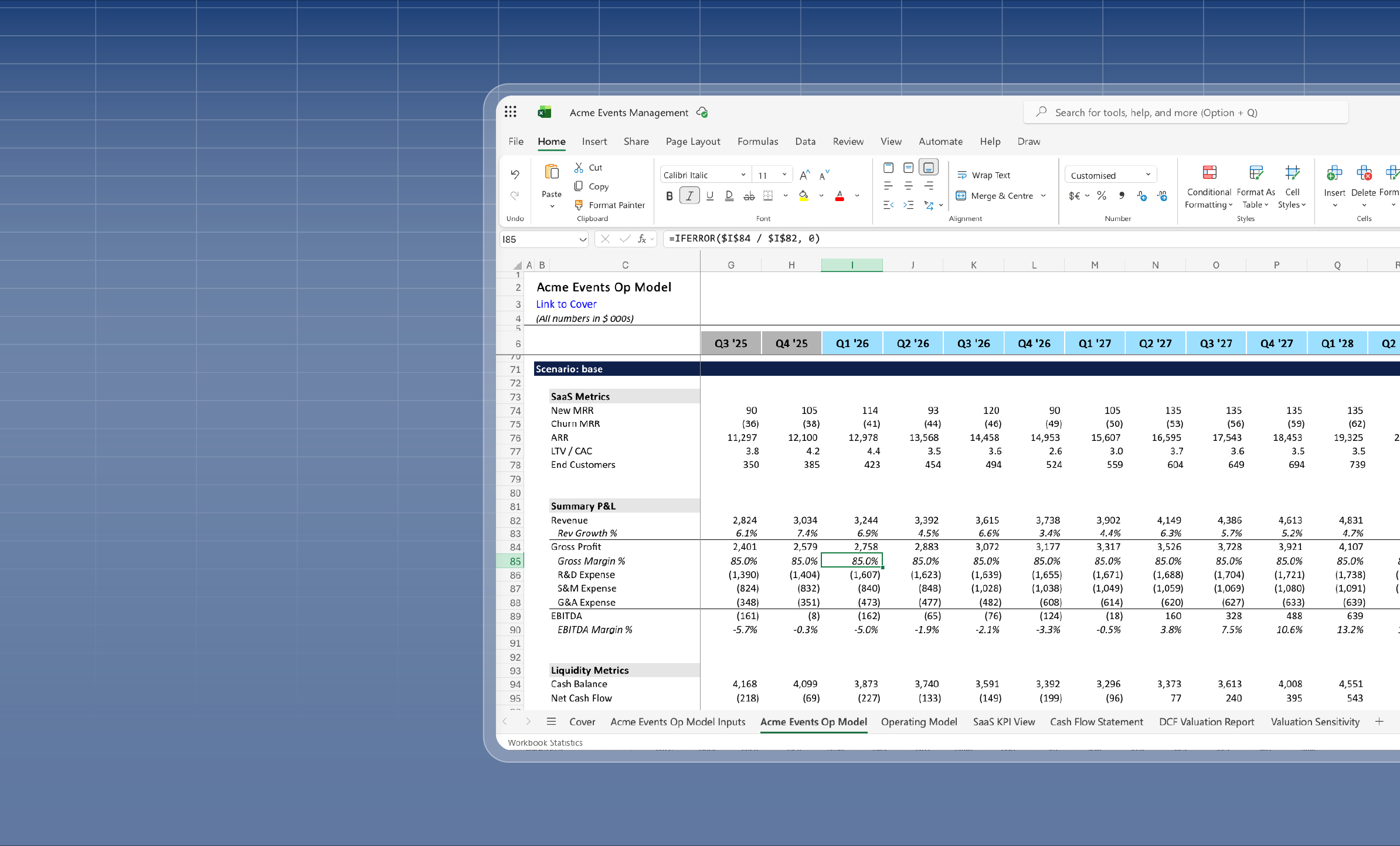This screenshot has height=846, width=1400.
Task: Click the Paste clipboard icon
Action: pyautogui.click(x=552, y=172)
